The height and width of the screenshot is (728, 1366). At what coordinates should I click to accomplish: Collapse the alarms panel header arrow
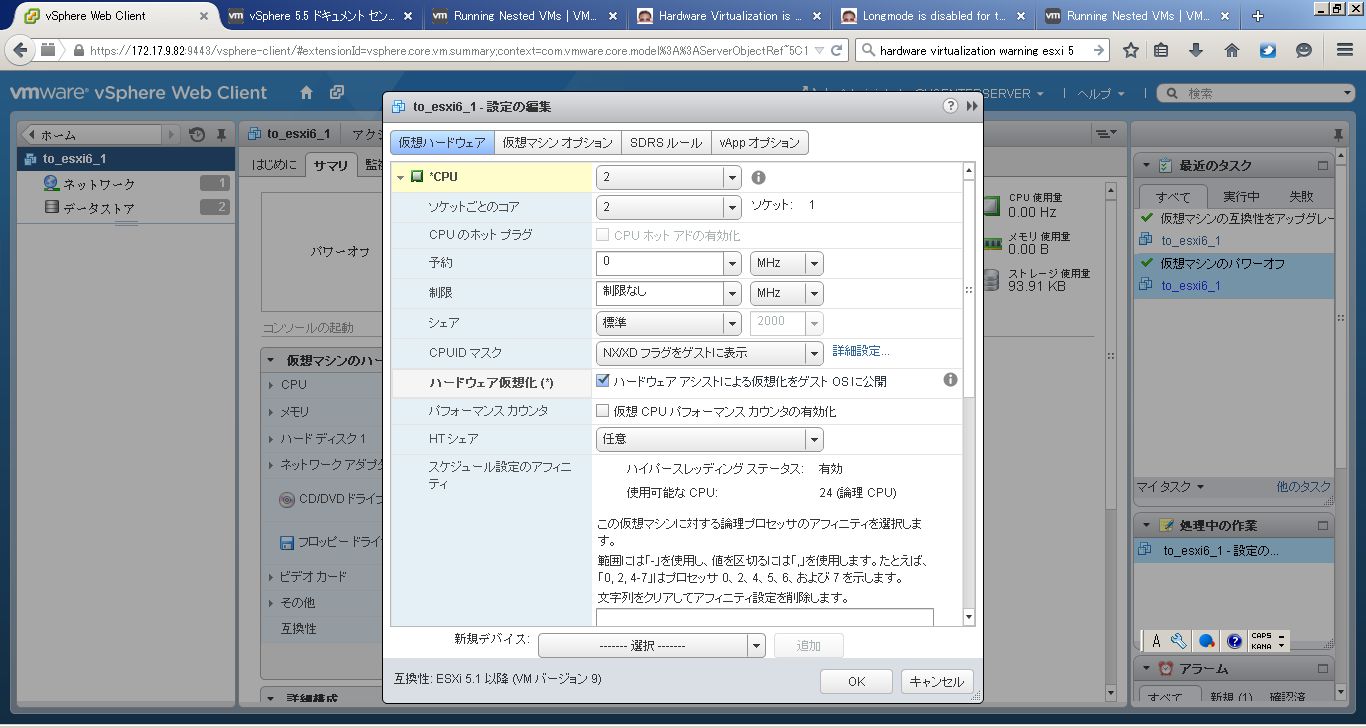(1146, 668)
